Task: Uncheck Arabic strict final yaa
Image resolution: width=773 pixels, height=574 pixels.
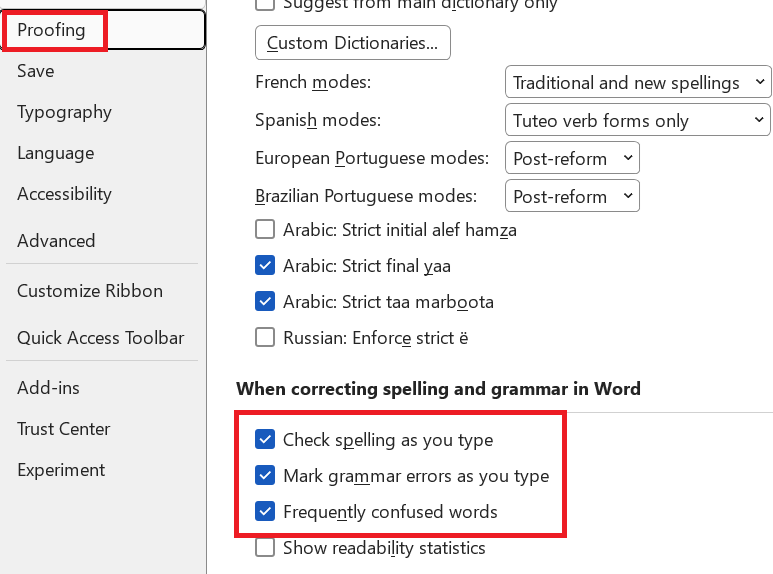Action: click(x=265, y=265)
